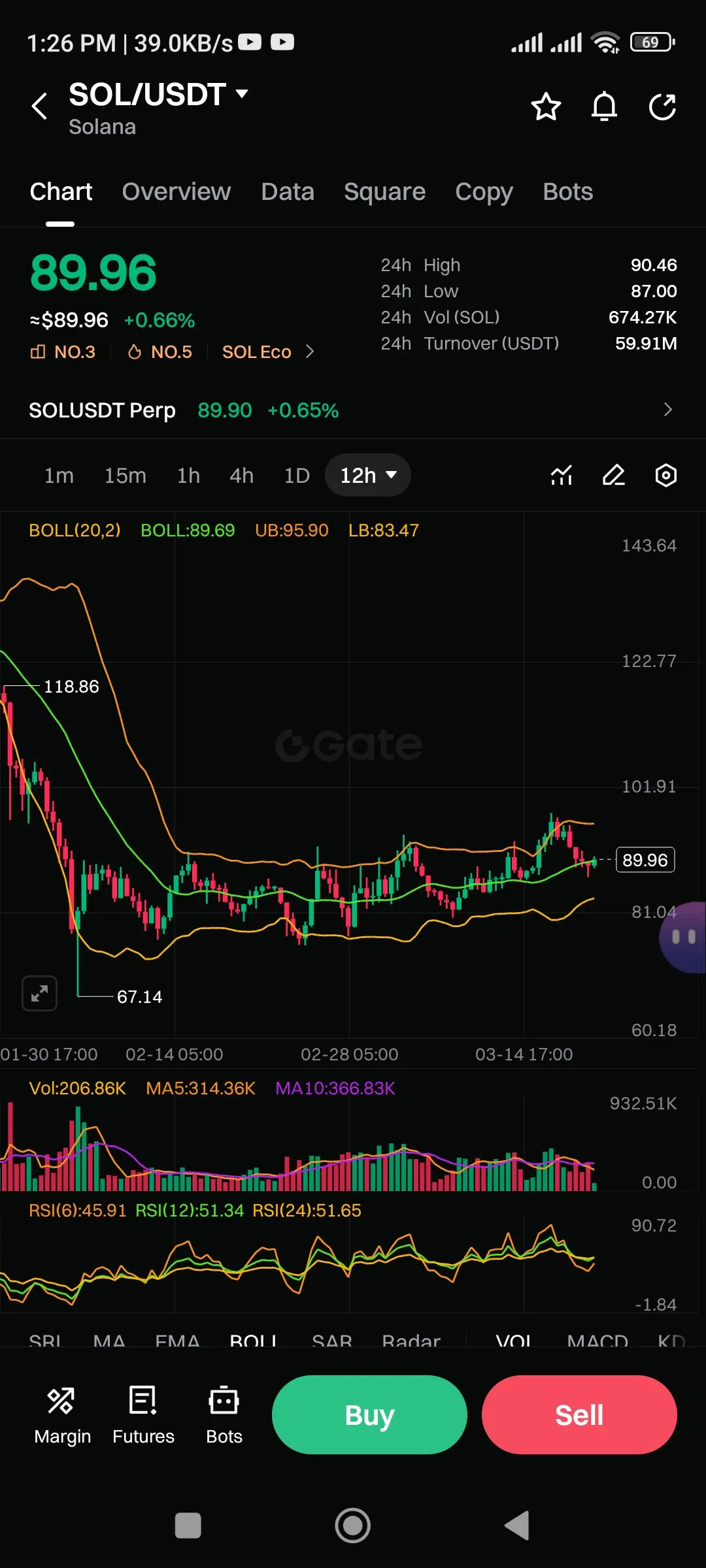Switch to the Chart tab

[61, 192]
